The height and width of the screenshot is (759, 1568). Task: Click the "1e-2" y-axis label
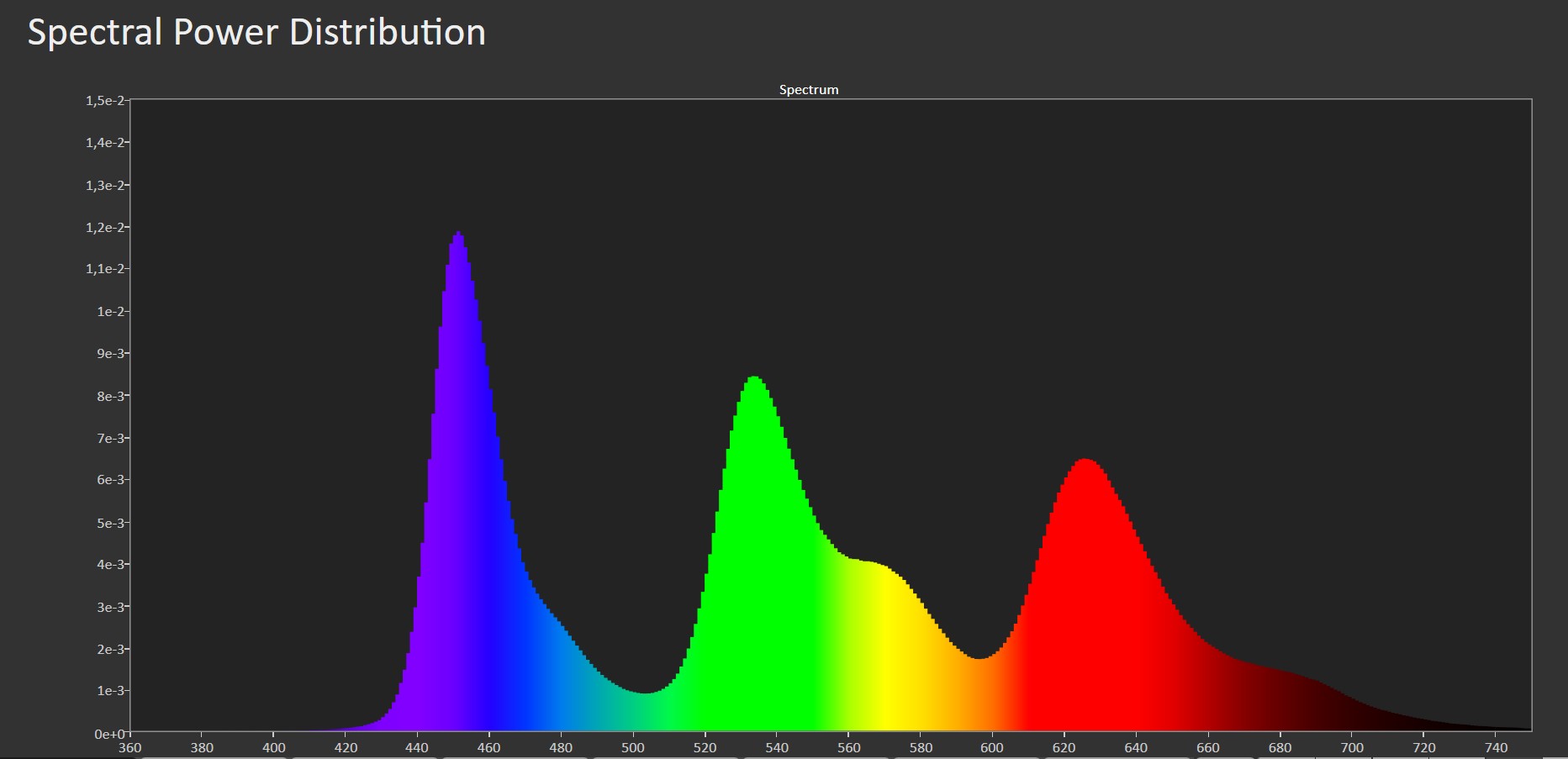tap(110, 311)
